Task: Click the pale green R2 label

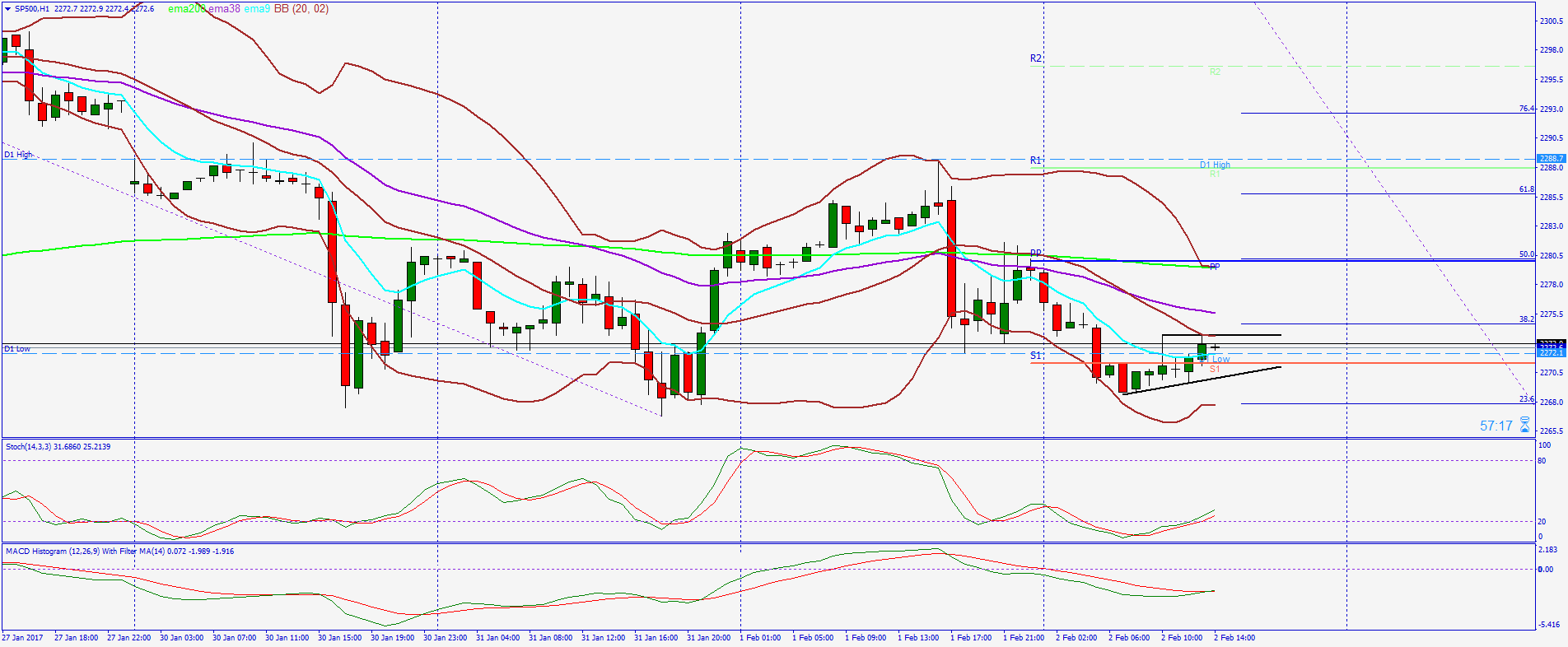Action: [1215, 72]
